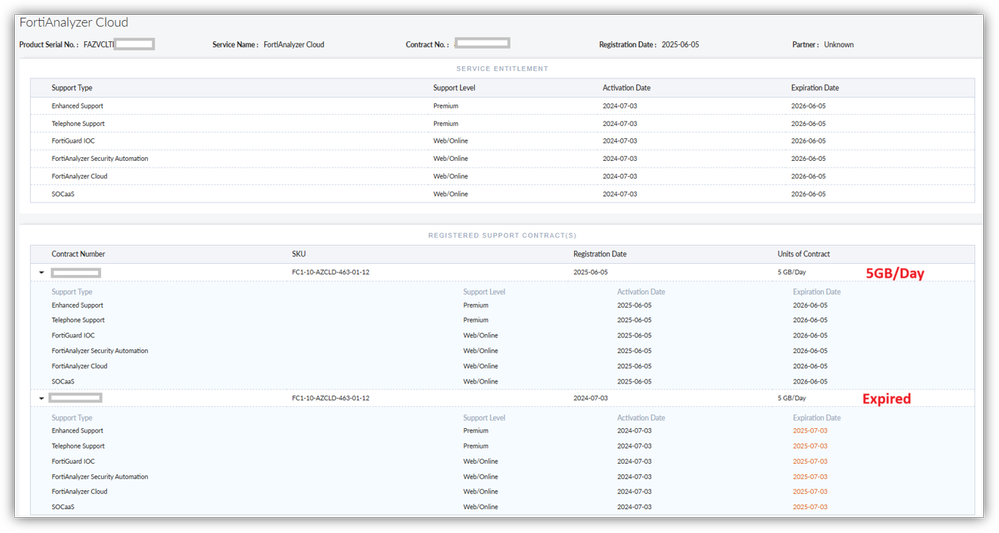The width and height of the screenshot is (999, 533).
Task: Click Expiration Date subheader under the 2024-07-03 contract
Action: [816, 418]
